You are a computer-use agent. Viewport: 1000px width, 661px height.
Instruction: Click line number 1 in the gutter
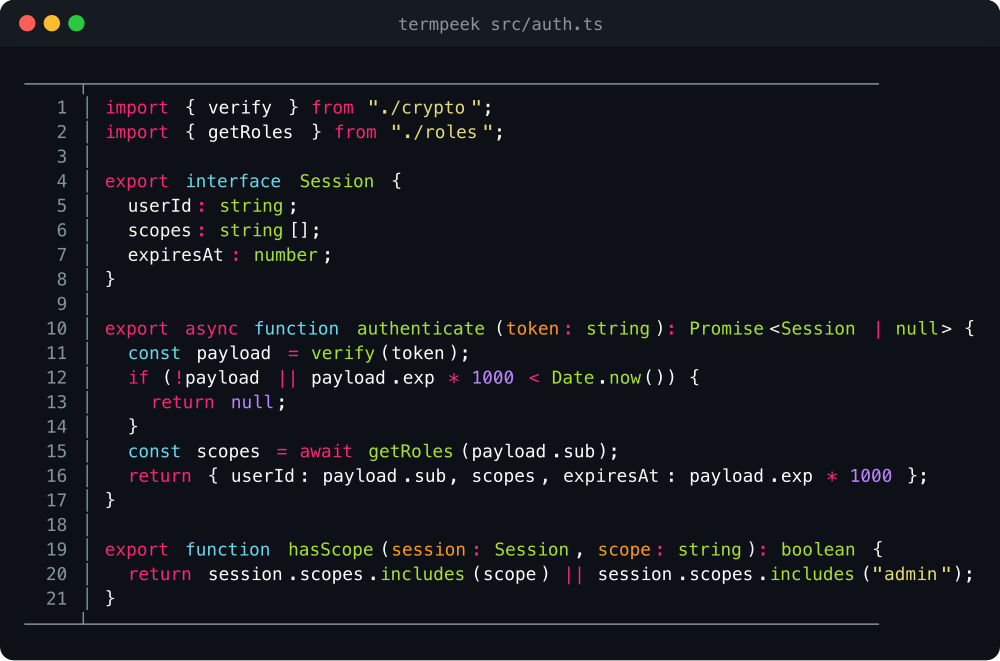[x=62, y=107]
